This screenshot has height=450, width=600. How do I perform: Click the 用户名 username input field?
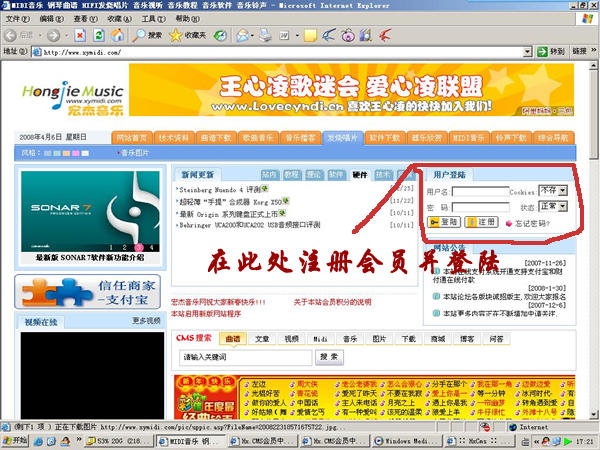click(x=481, y=191)
